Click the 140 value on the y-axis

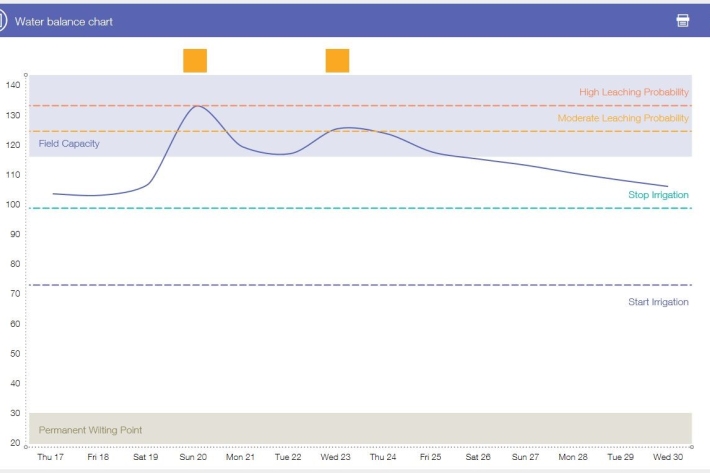(12, 85)
